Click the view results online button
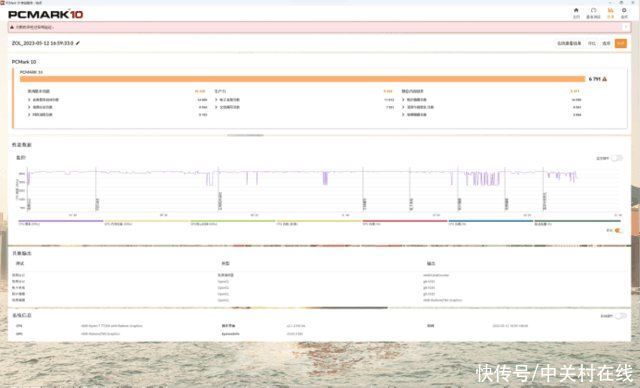640x388 pixels. [569, 43]
